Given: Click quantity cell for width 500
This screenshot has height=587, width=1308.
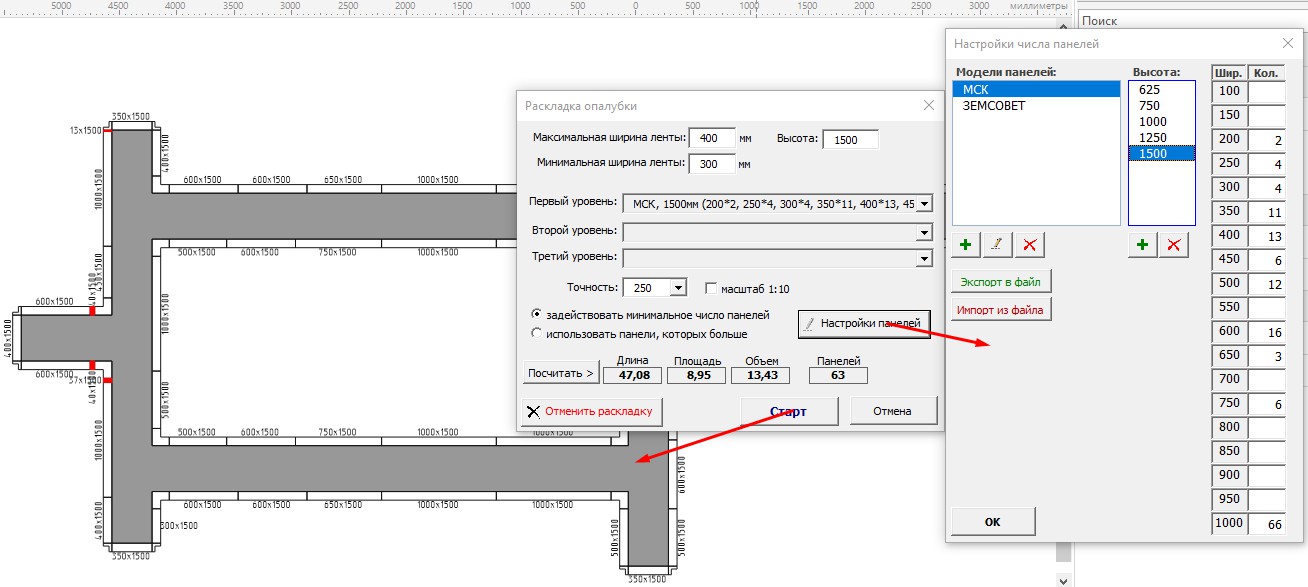Looking at the screenshot, I should [x=1266, y=284].
